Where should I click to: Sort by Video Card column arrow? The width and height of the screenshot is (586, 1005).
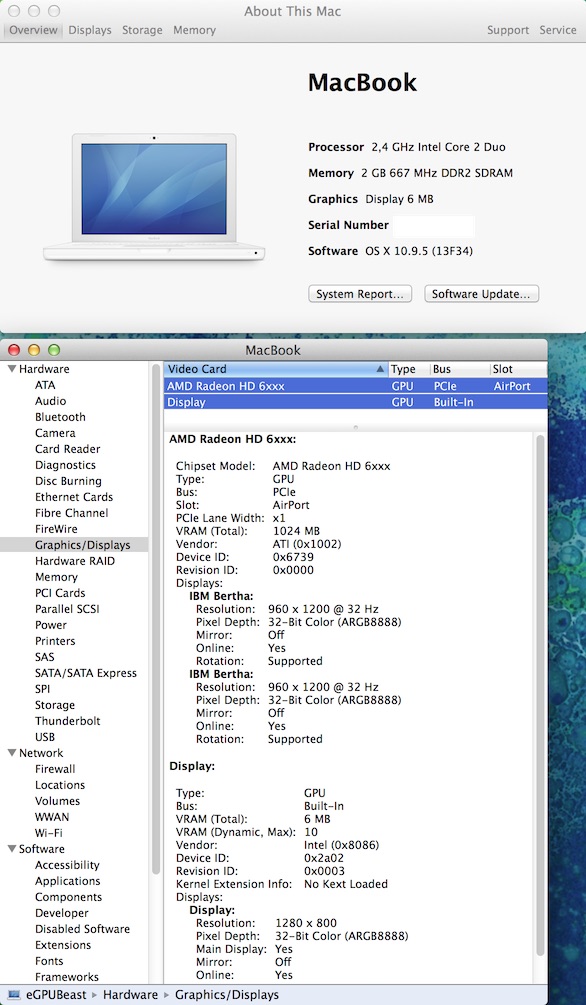click(380, 369)
